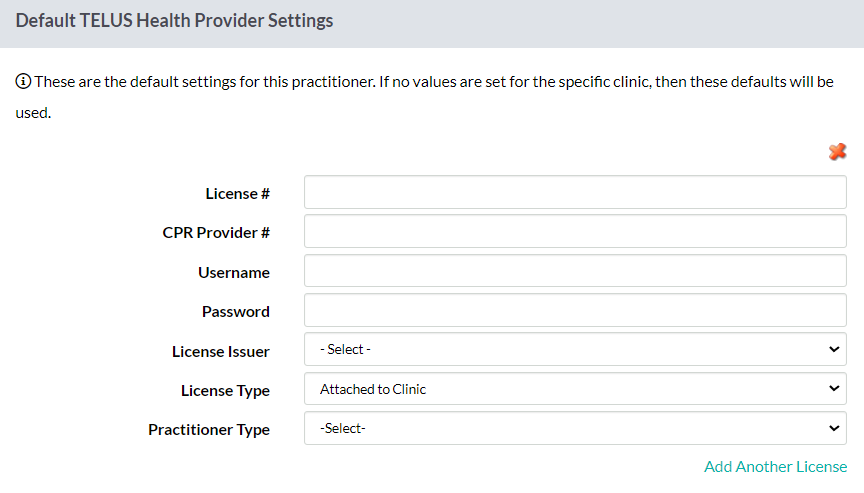Select the Username text box
The image size is (864, 493).
[x=575, y=270]
